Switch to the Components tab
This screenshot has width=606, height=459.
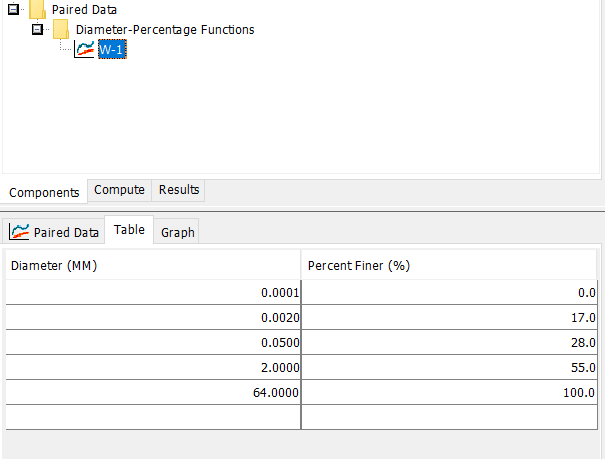pyautogui.click(x=44, y=192)
